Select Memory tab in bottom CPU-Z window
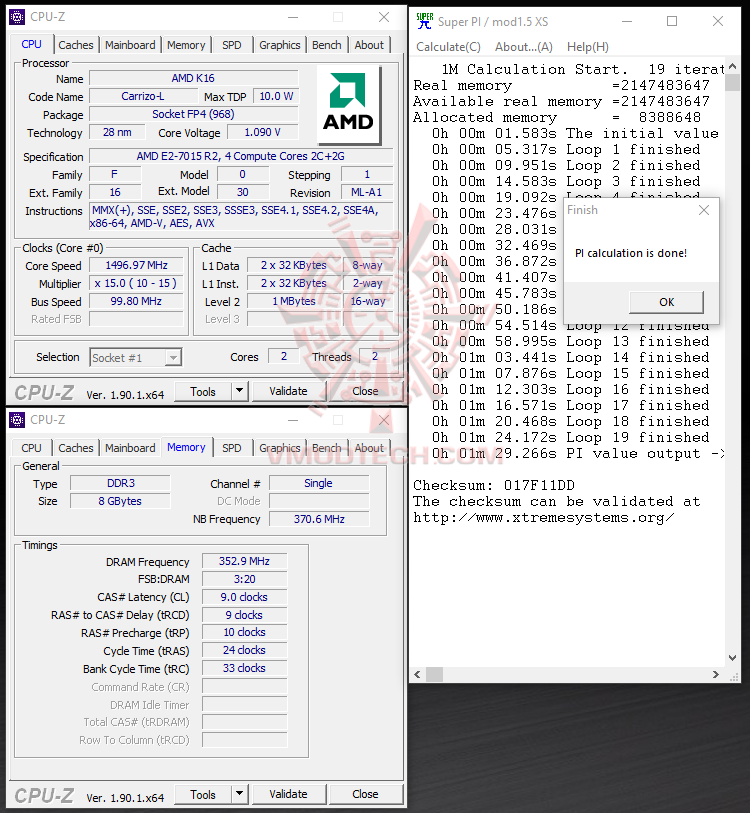 click(186, 447)
